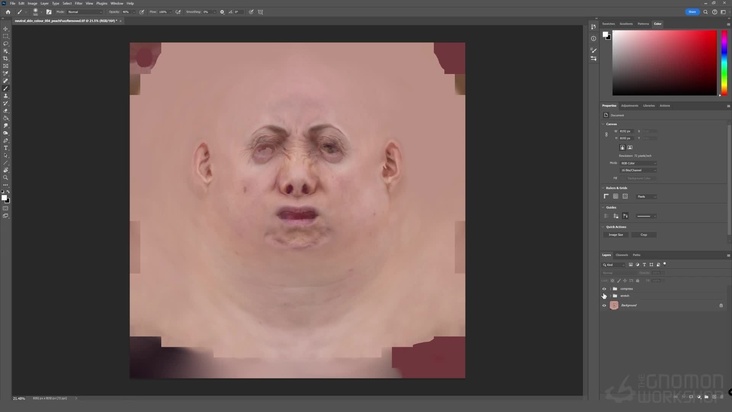Hide the Background layer
Image resolution: width=732 pixels, height=412 pixels.
pyautogui.click(x=604, y=306)
